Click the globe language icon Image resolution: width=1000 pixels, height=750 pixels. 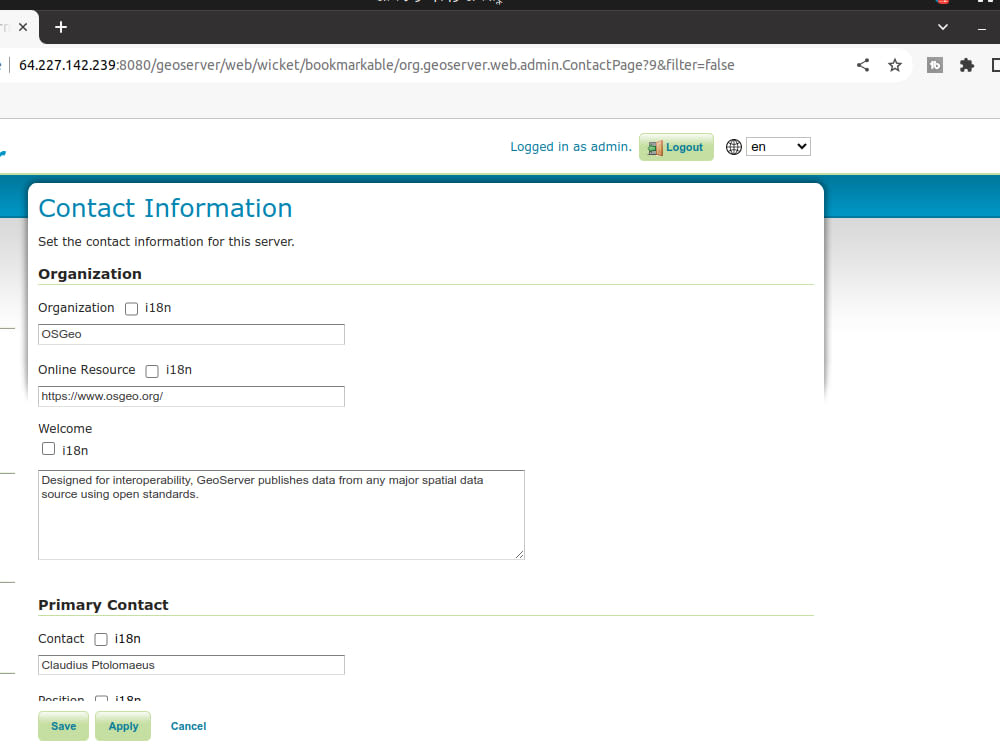point(734,147)
